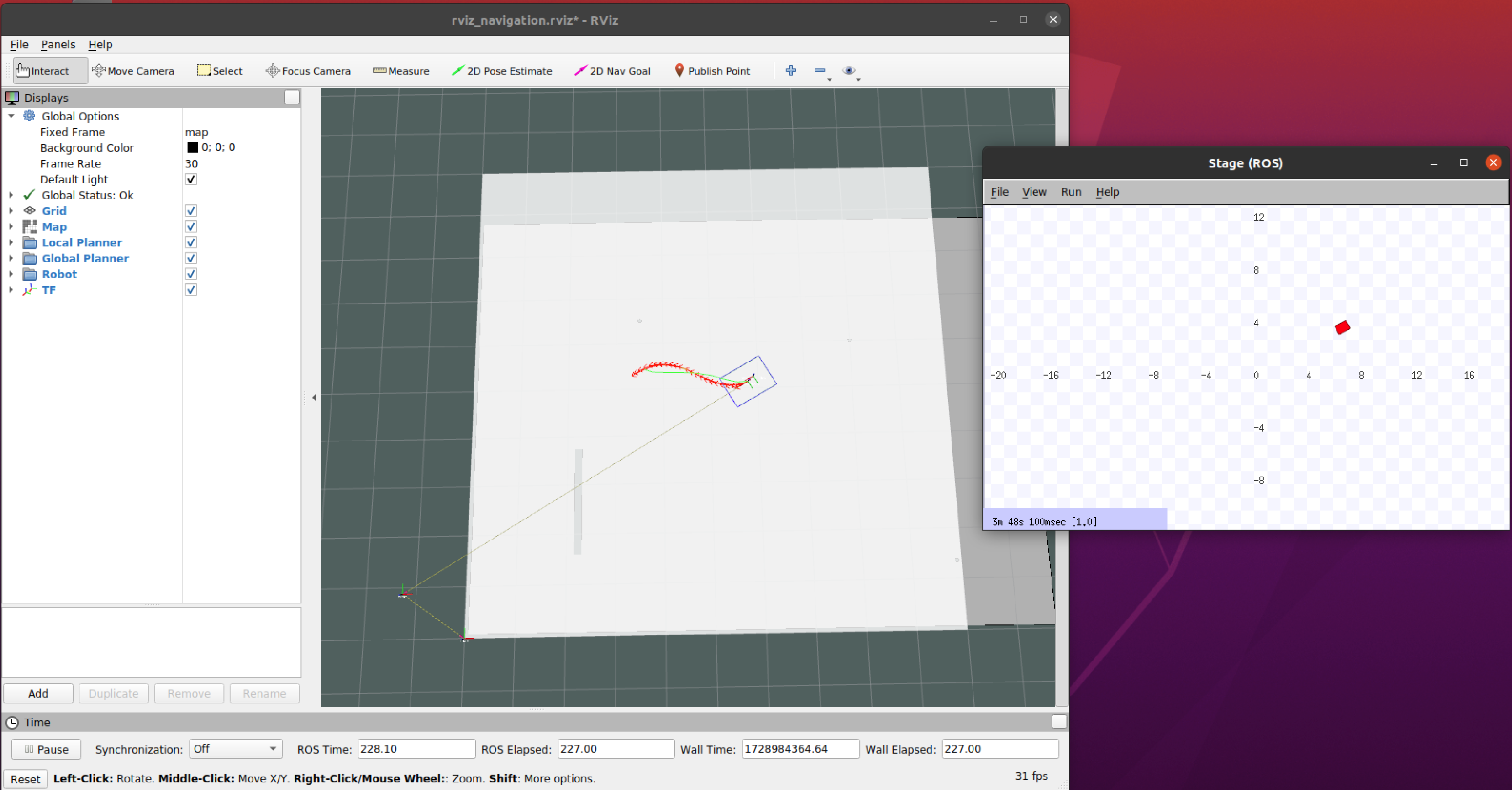Select the Interact tool
The height and width of the screenshot is (790, 1512).
[50, 70]
